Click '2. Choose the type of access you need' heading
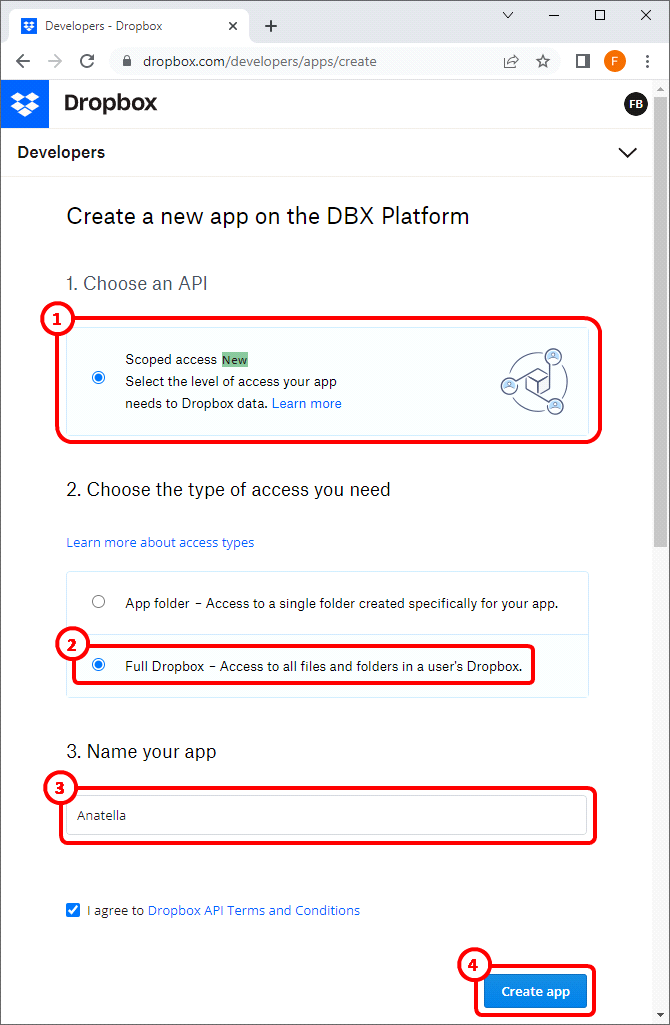The height and width of the screenshot is (1025, 670). pyautogui.click(x=228, y=489)
